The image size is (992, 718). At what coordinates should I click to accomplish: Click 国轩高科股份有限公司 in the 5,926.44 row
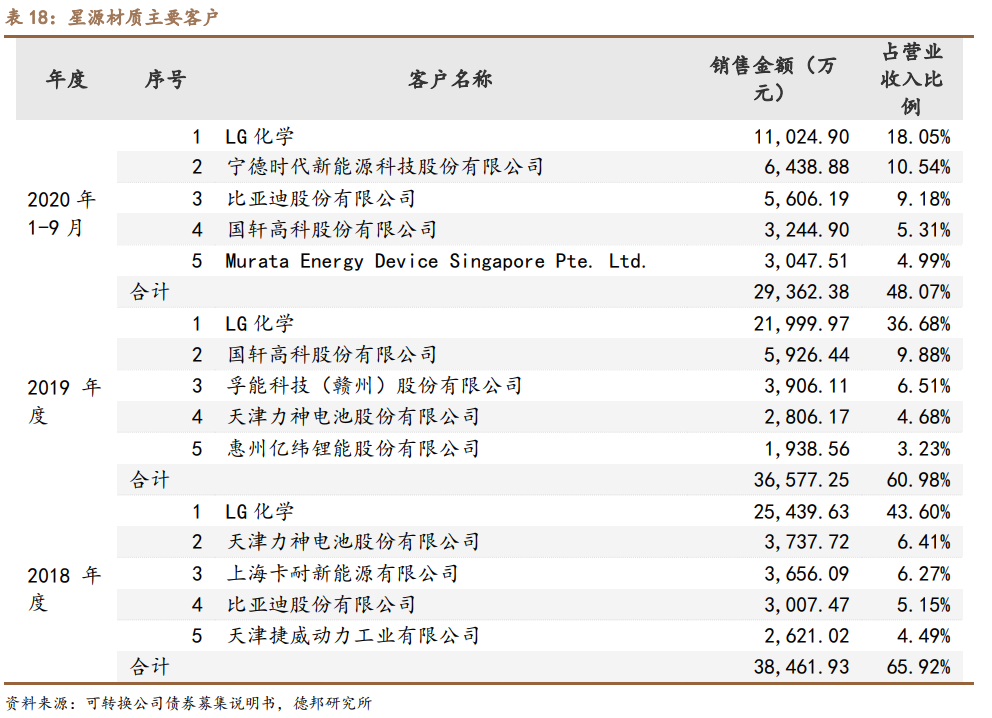click(x=332, y=354)
